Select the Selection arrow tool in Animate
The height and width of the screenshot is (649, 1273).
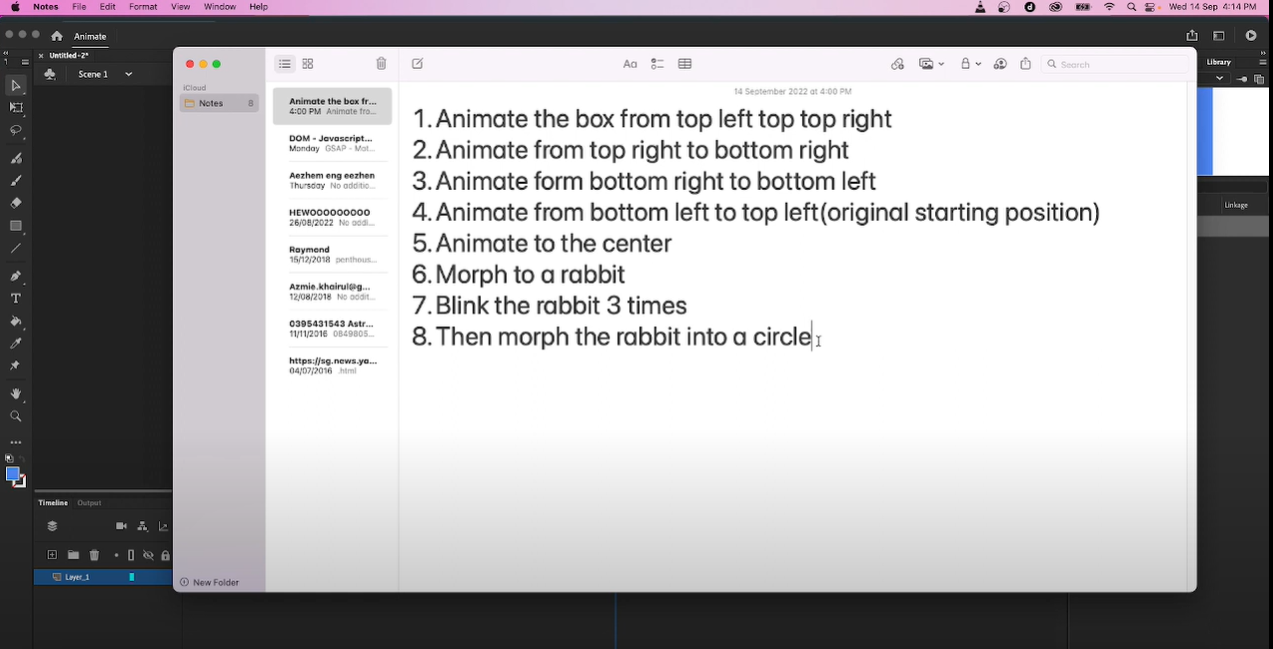[16, 86]
